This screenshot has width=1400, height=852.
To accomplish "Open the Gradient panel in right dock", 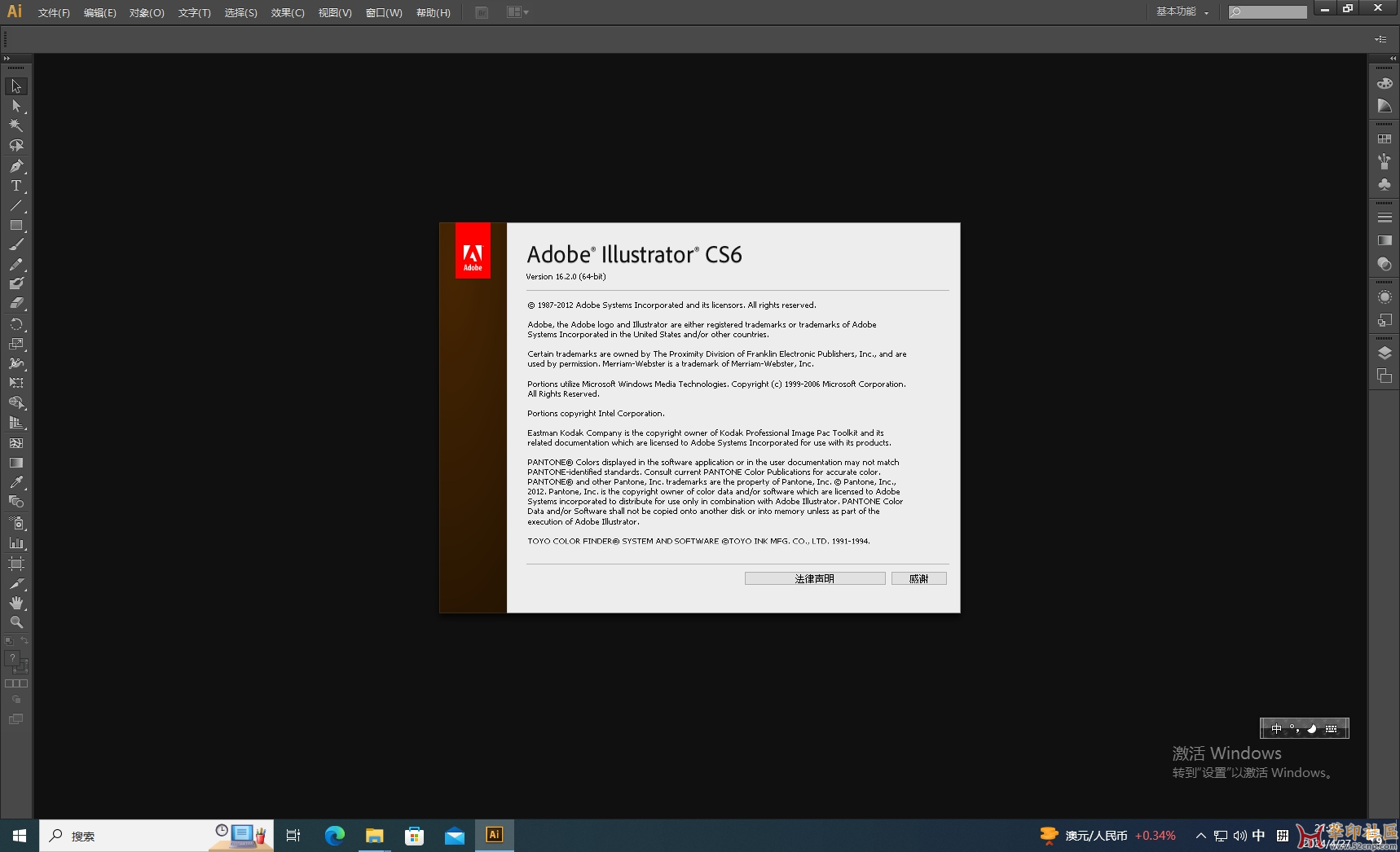I will (1385, 240).
